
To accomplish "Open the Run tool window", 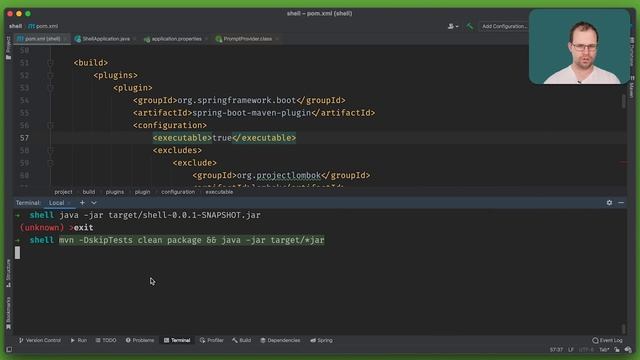I will pos(78,340).
